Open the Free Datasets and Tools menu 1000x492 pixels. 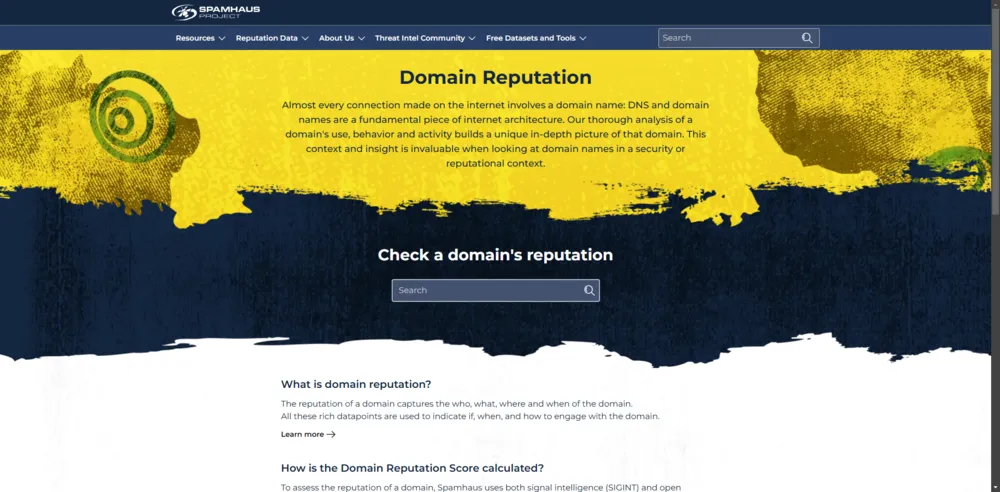[536, 38]
